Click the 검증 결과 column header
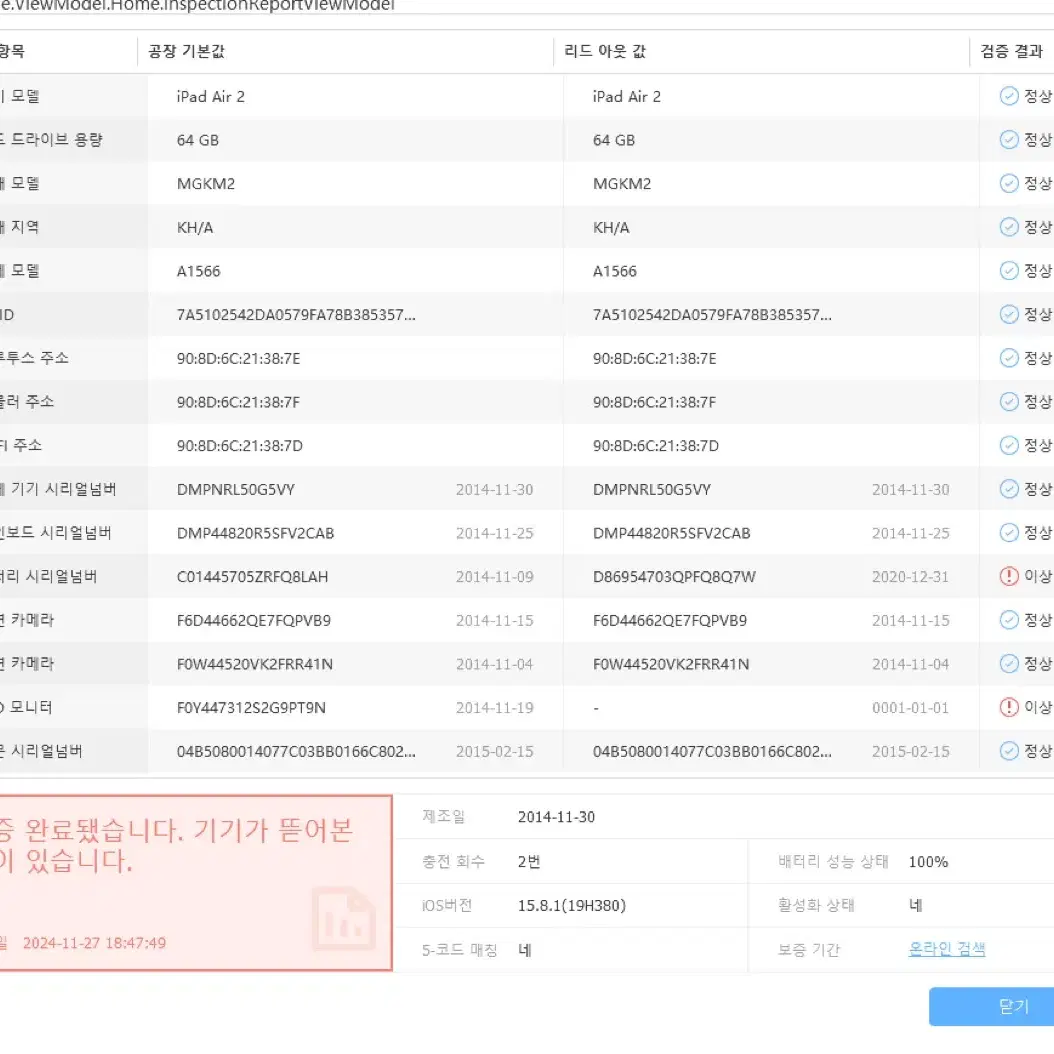1054x1054 pixels. click(1011, 52)
